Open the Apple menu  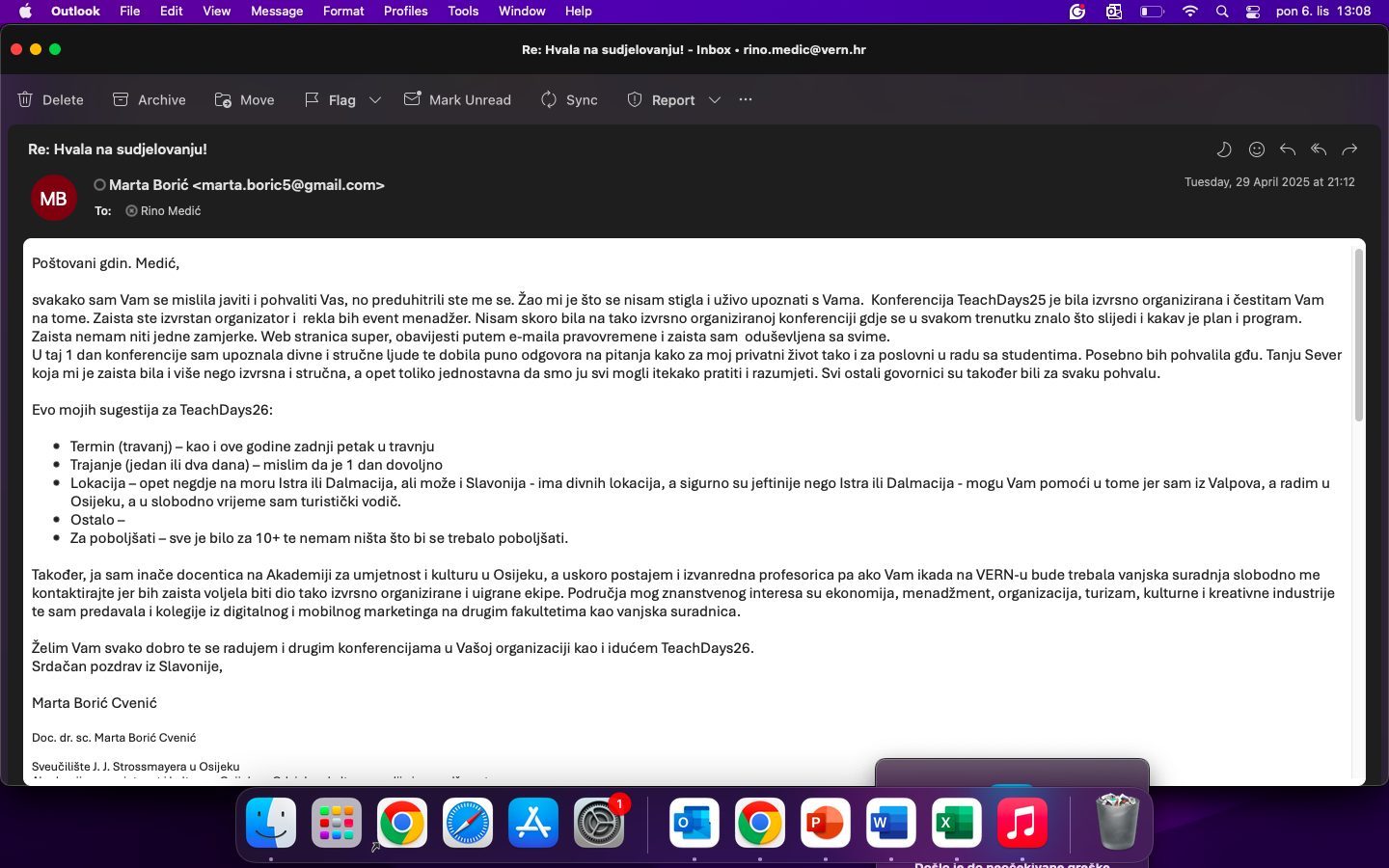(25, 12)
